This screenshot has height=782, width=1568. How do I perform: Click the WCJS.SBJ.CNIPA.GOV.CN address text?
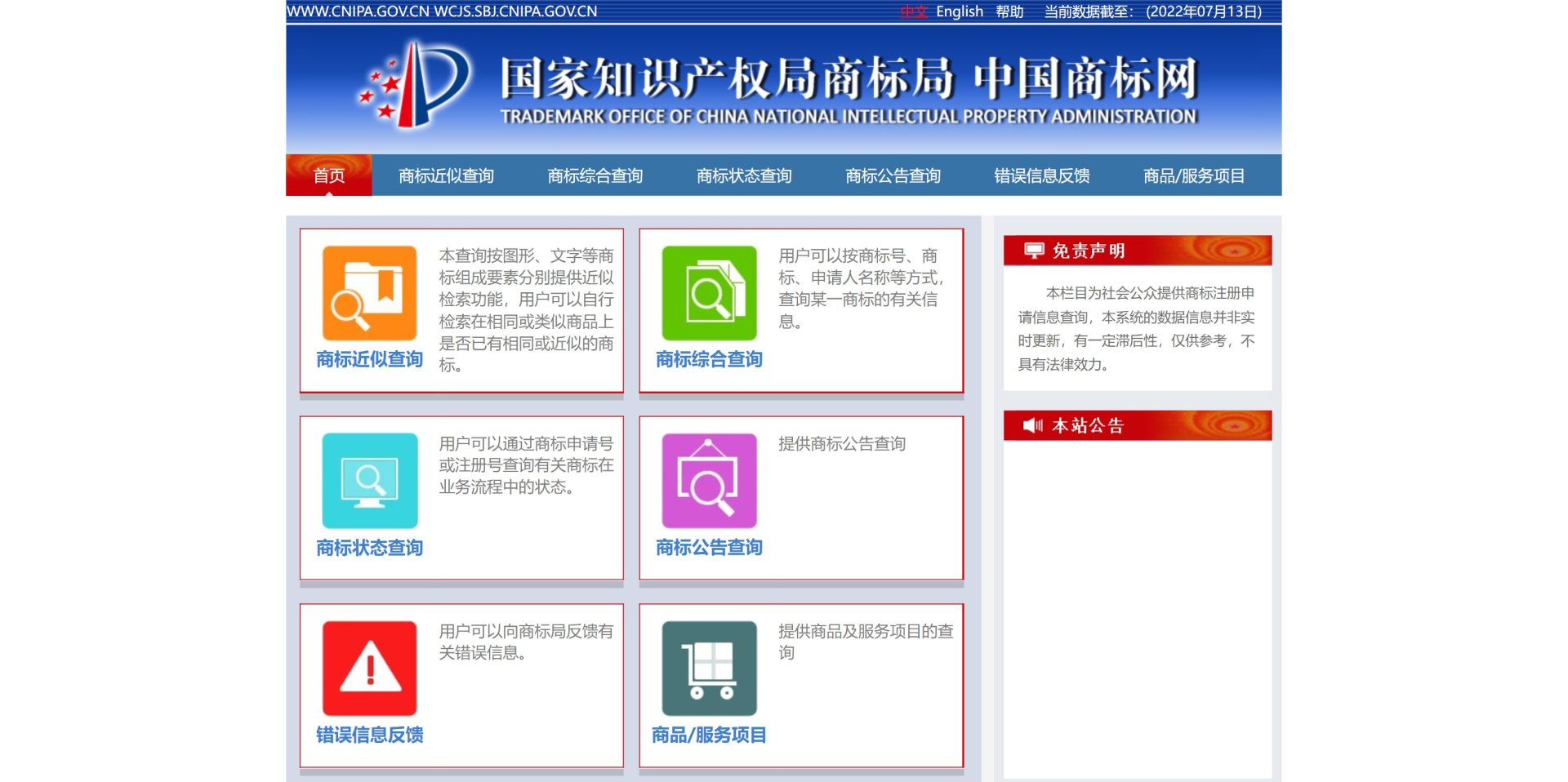pyautogui.click(x=515, y=11)
